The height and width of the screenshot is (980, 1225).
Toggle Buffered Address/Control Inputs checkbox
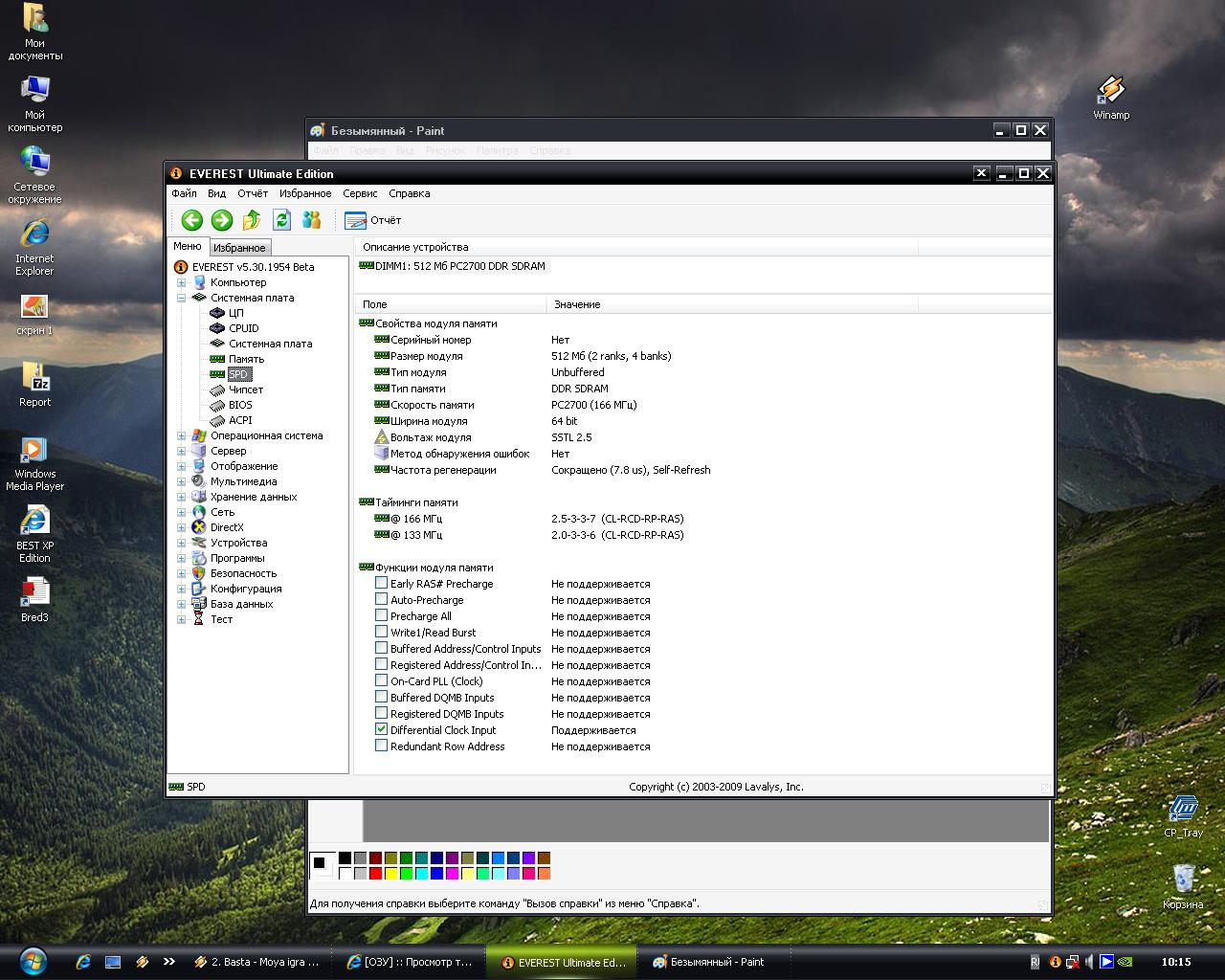(x=381, y=648)
